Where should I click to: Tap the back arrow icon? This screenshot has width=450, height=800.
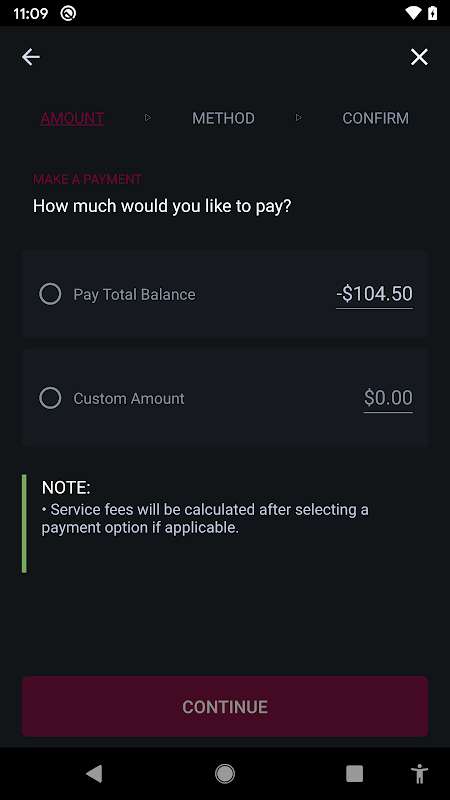(31, 57)
